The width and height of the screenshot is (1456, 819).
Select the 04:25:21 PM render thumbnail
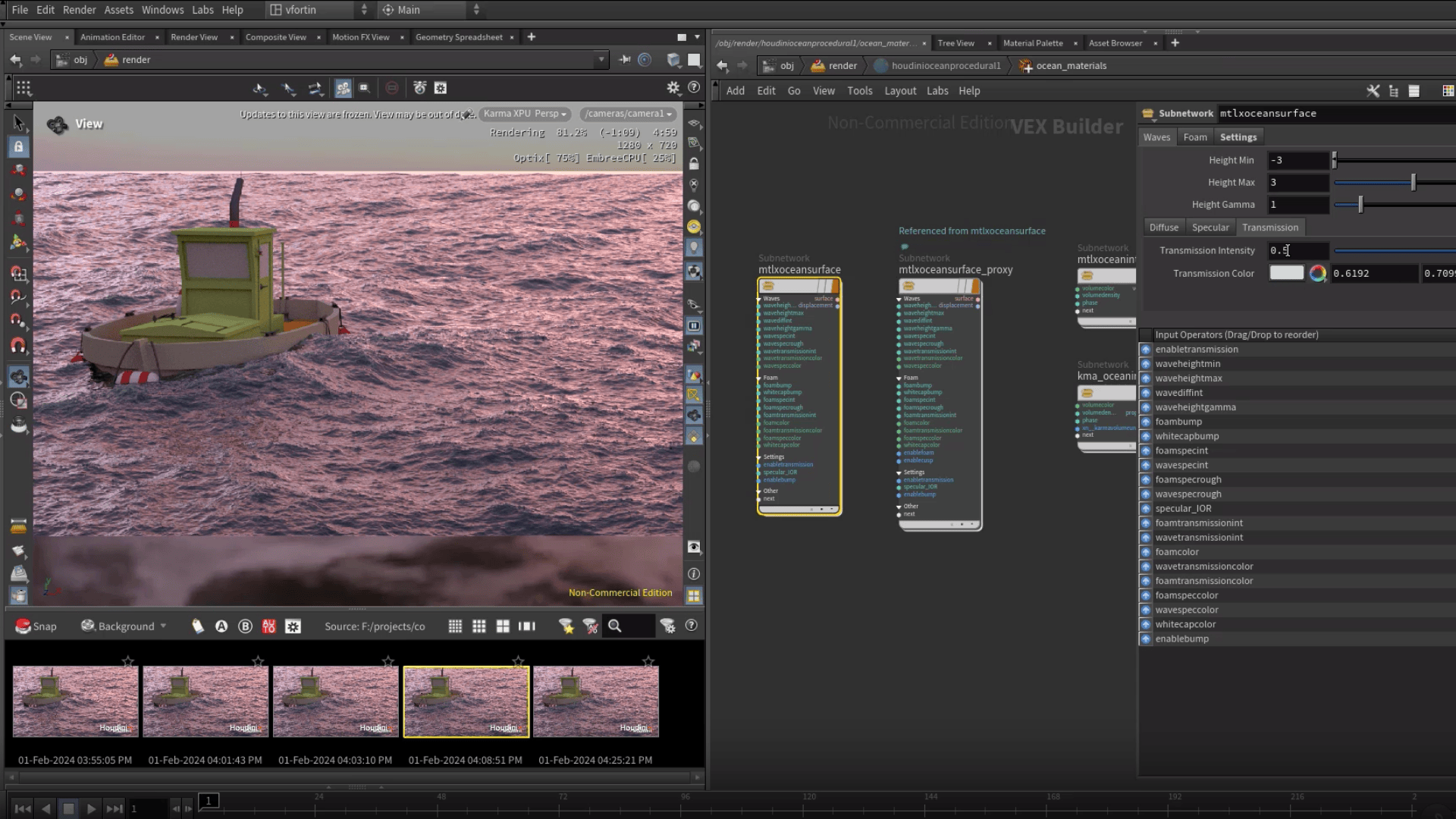click(596, 701)
